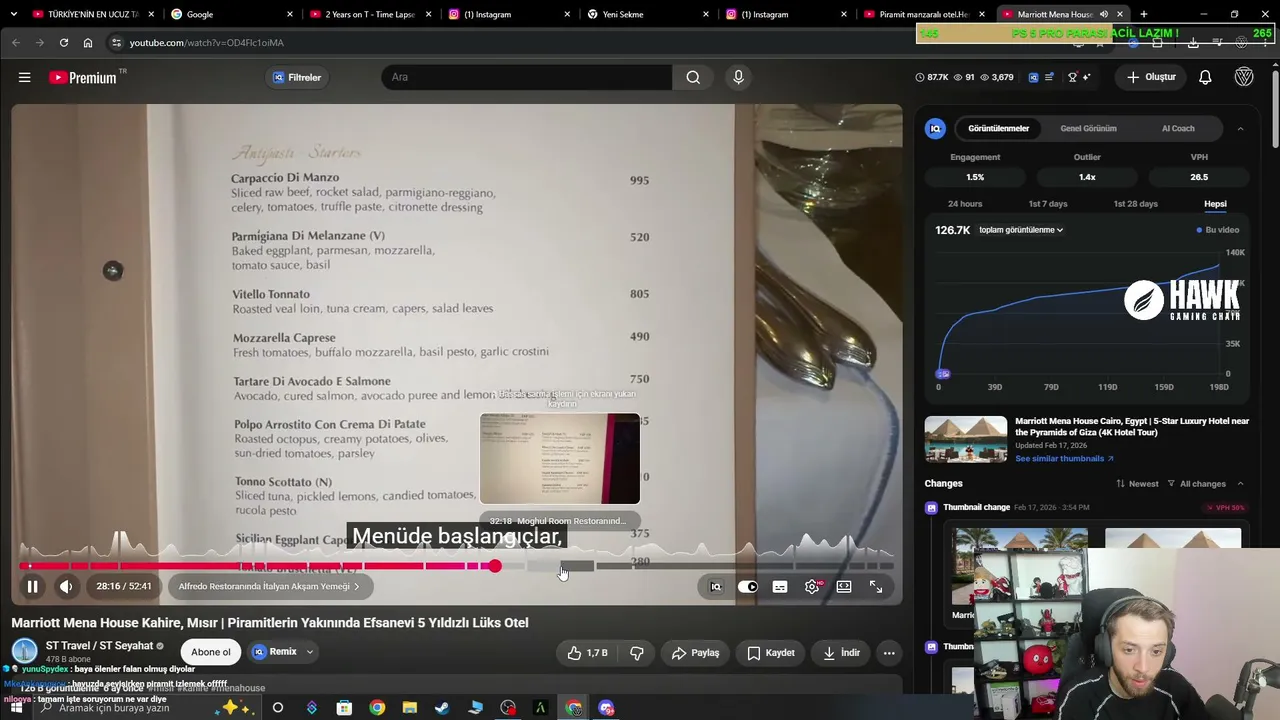Open Steam from the taskbar
Viewport: 1280px width, 720px height.
pyautogui.click(x=442, y=708)
